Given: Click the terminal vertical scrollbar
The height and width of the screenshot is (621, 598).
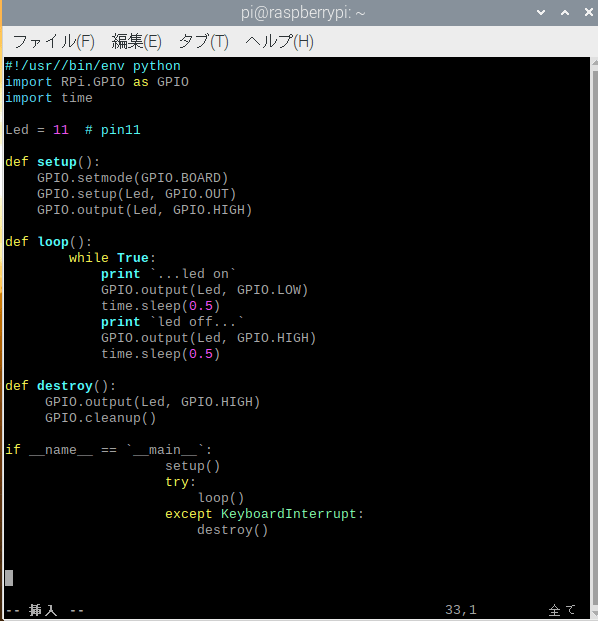Looking at the screenshot, I should point(594,337).
